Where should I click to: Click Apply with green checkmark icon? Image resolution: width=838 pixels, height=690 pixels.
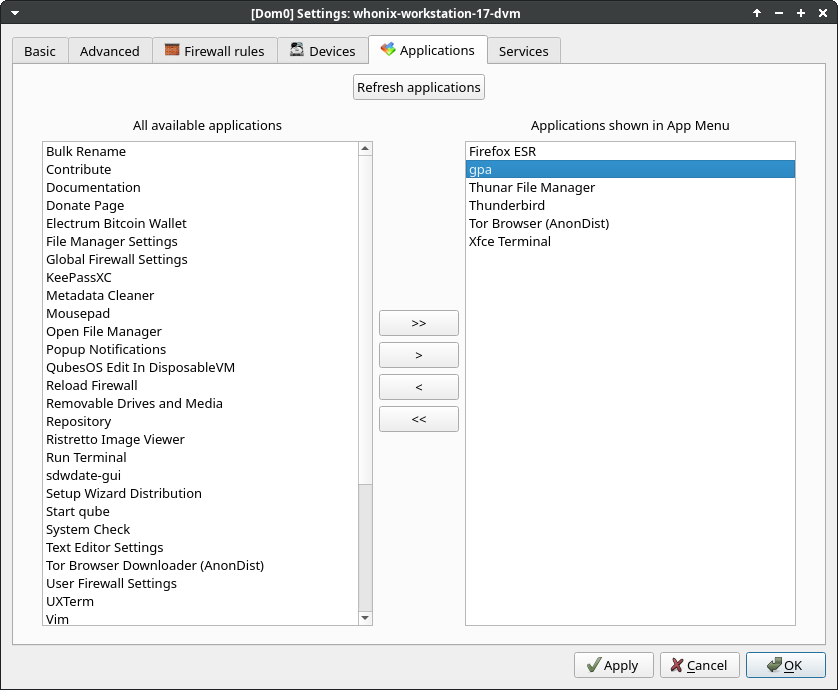(613, 665)
